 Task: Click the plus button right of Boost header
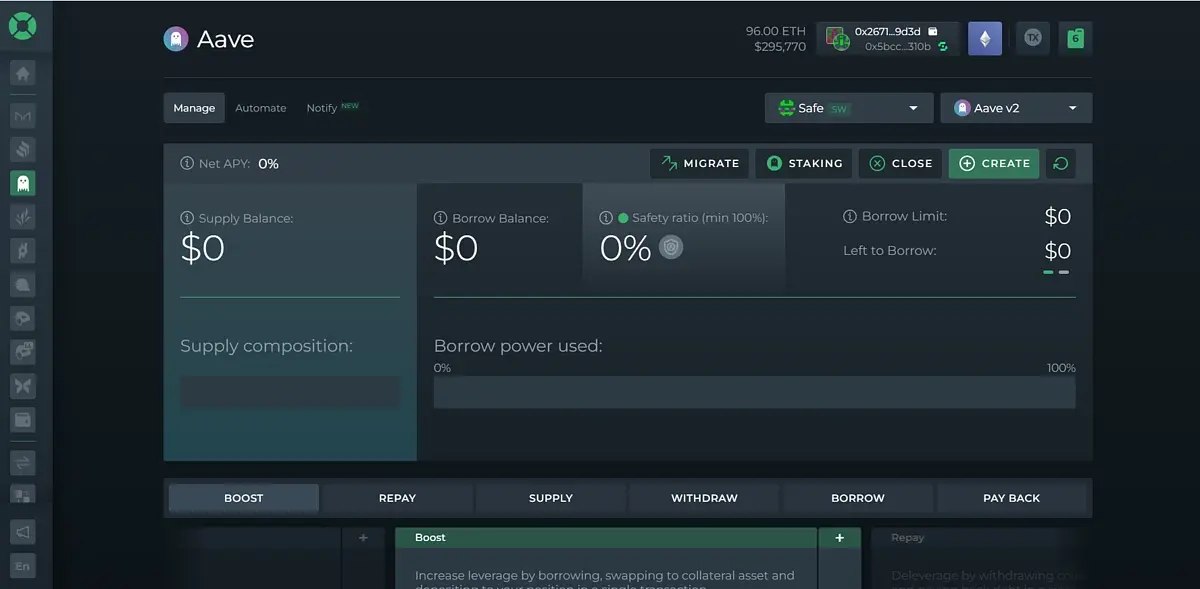point(840,538)
